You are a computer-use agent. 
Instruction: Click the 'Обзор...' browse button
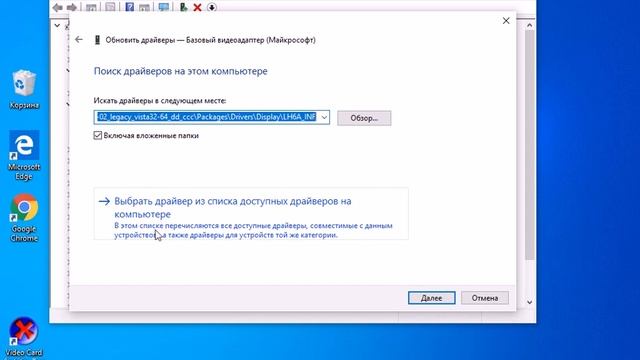tap(364, 118)
